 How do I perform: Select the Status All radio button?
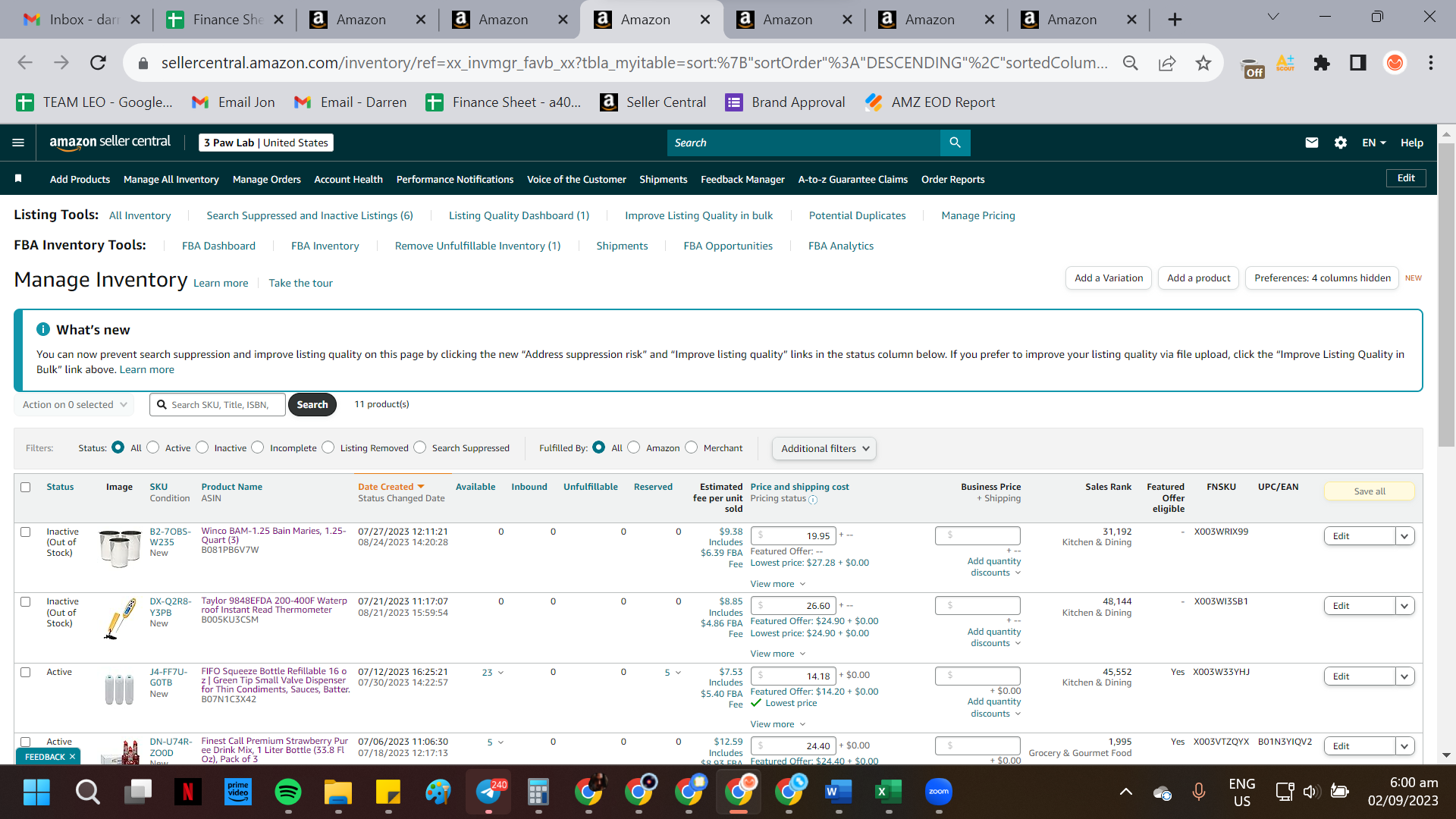pos(118,447)
